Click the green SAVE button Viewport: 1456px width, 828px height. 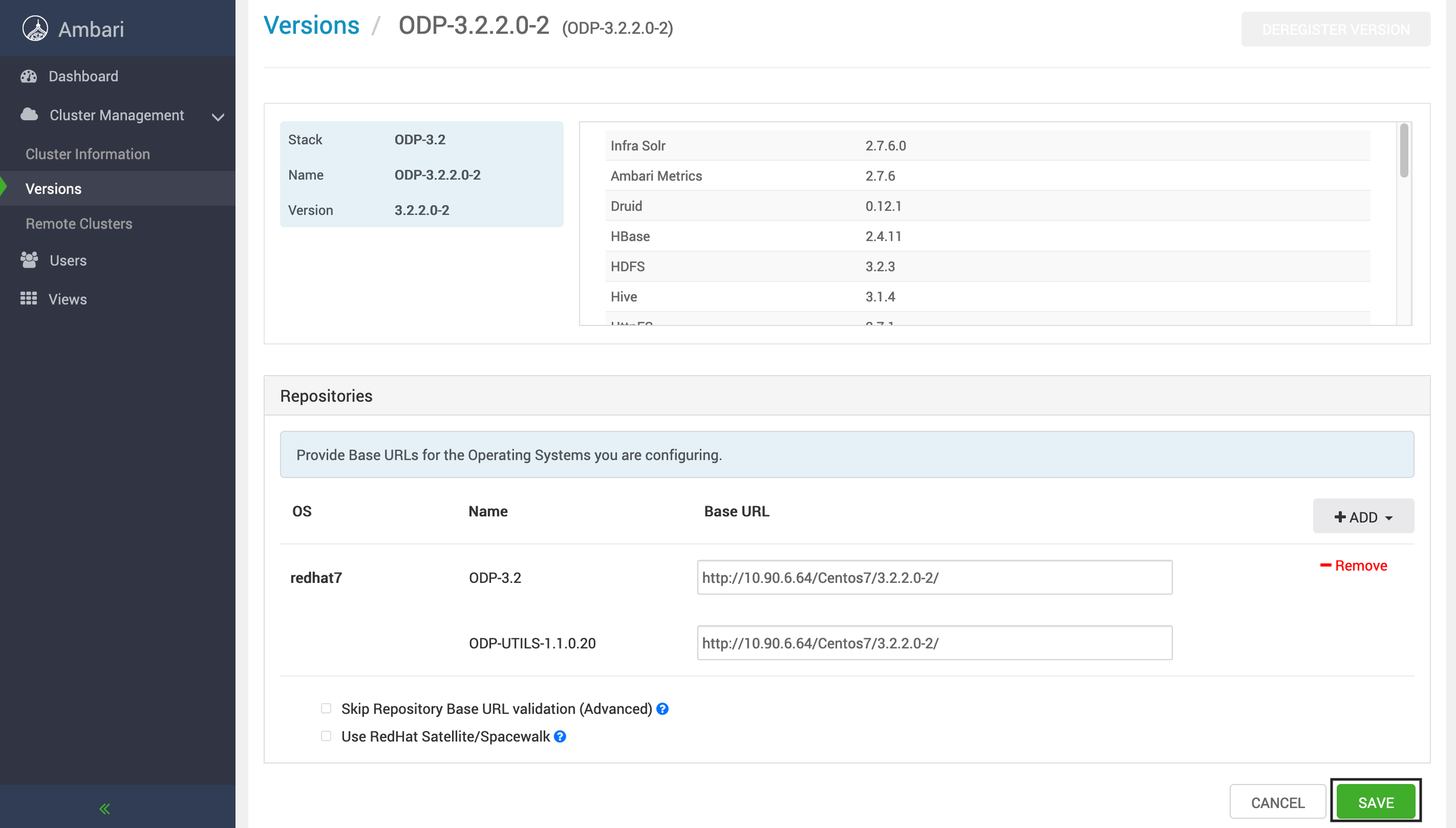tap(1376, 802)
